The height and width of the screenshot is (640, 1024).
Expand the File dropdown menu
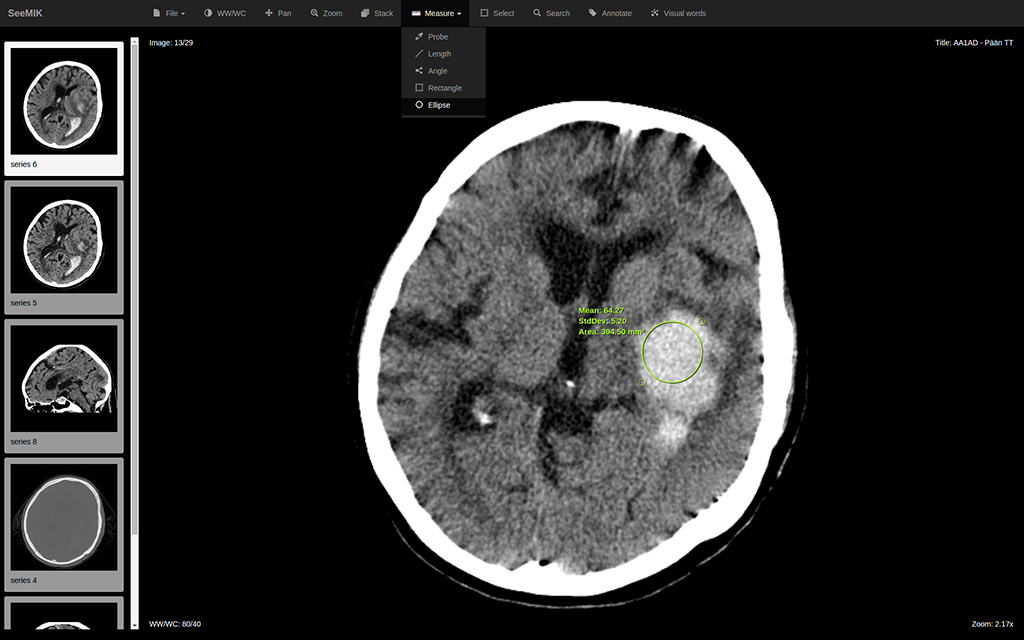click(x=168, y=13)
